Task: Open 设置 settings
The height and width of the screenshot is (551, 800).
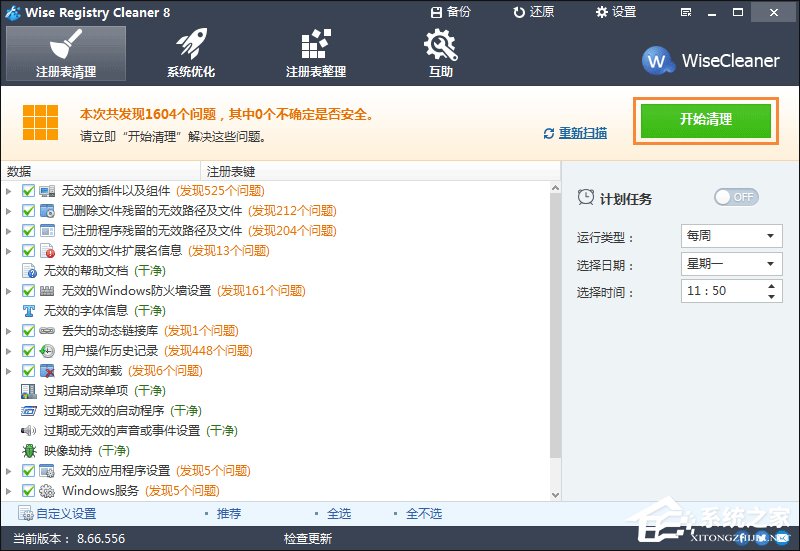Action: [616, 12]
